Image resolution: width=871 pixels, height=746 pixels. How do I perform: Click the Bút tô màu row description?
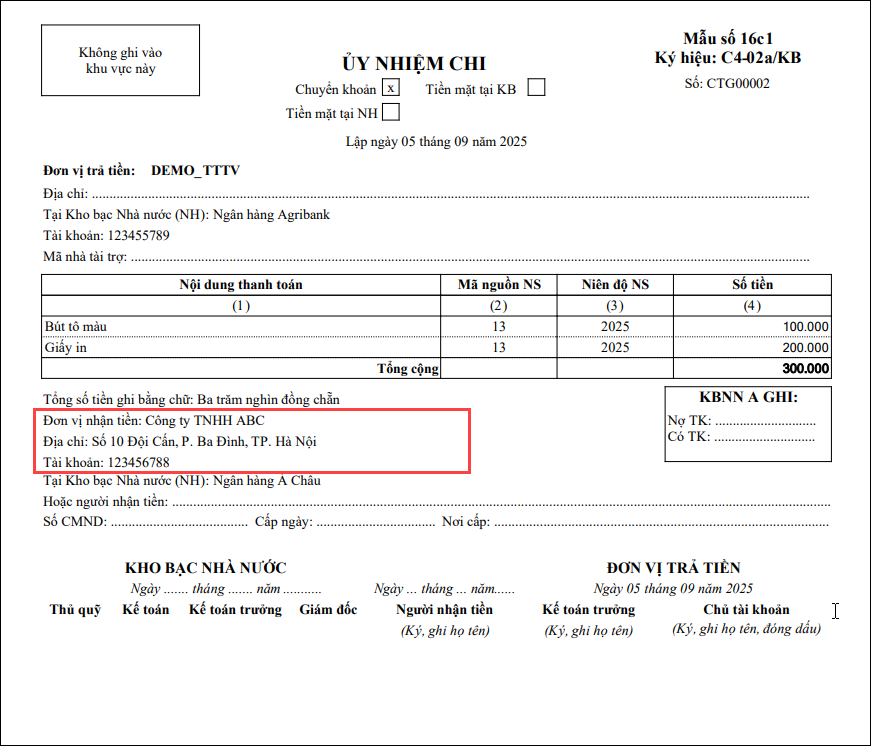pos(76,327)
